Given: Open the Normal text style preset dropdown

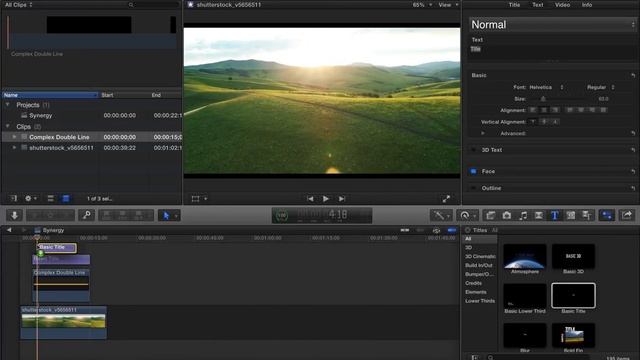Looking at the screenshot, I should point(553,25).
